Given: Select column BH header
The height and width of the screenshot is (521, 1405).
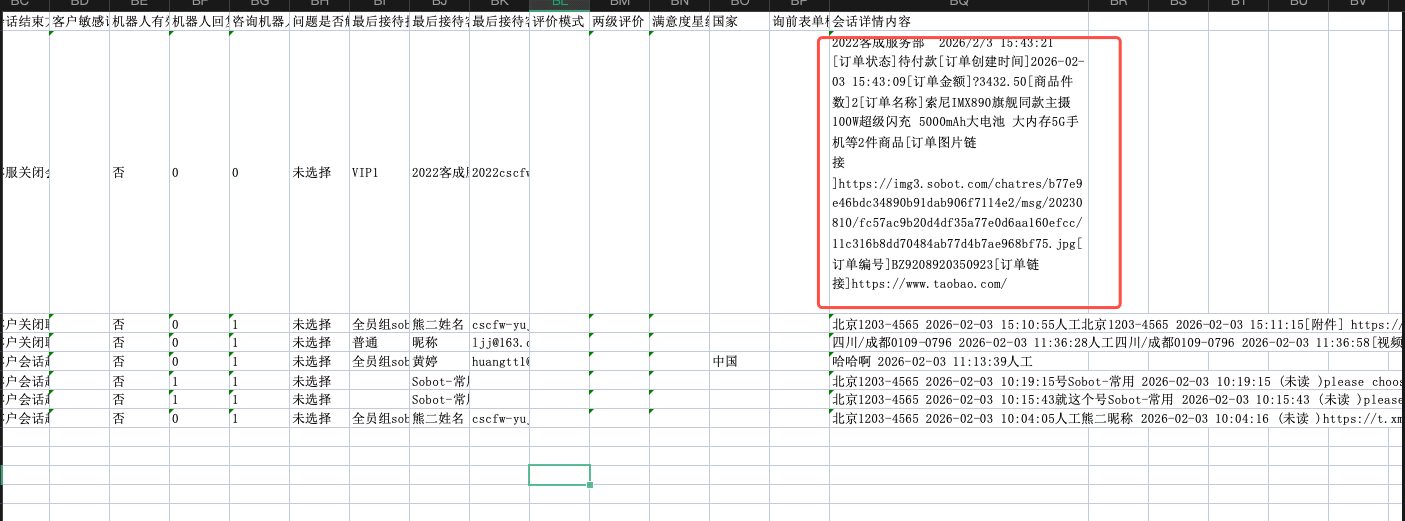Looking at the screenshot, I should [319, 5].
